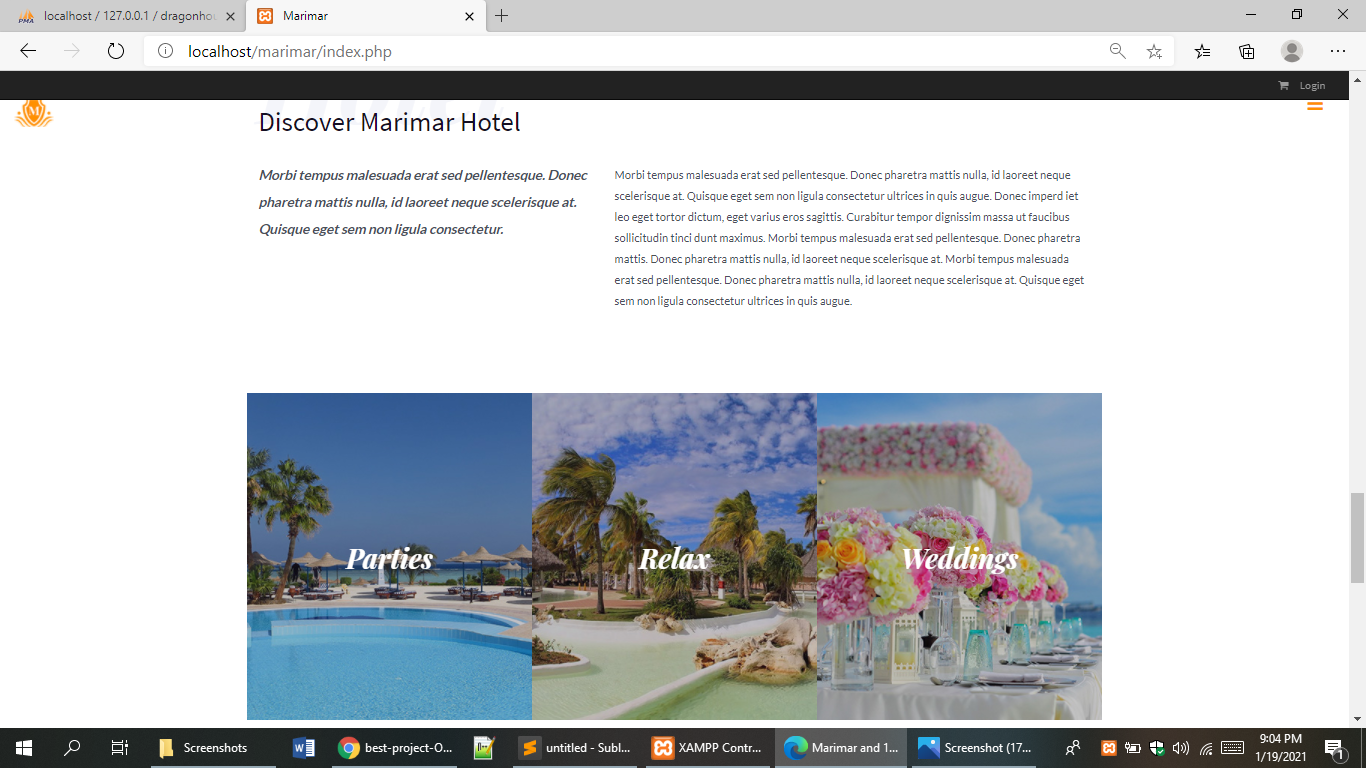Image resolution: width=1366 pixels, height=768 pixels.
Task: Open the orange hamburger navigation menu
Action: click(1315, 105)
